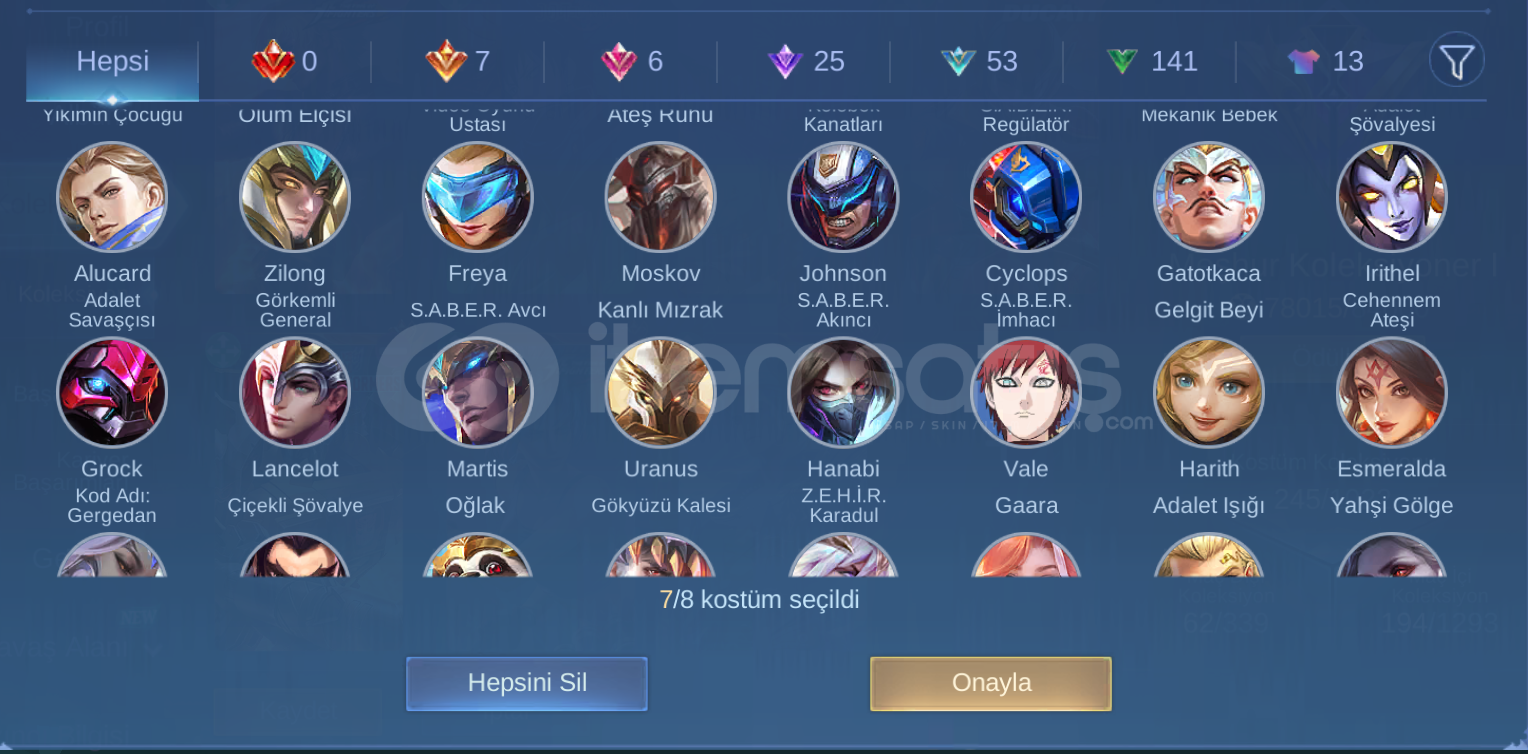Pick Vale's Gaara skin portrait

pos(1026,392)
